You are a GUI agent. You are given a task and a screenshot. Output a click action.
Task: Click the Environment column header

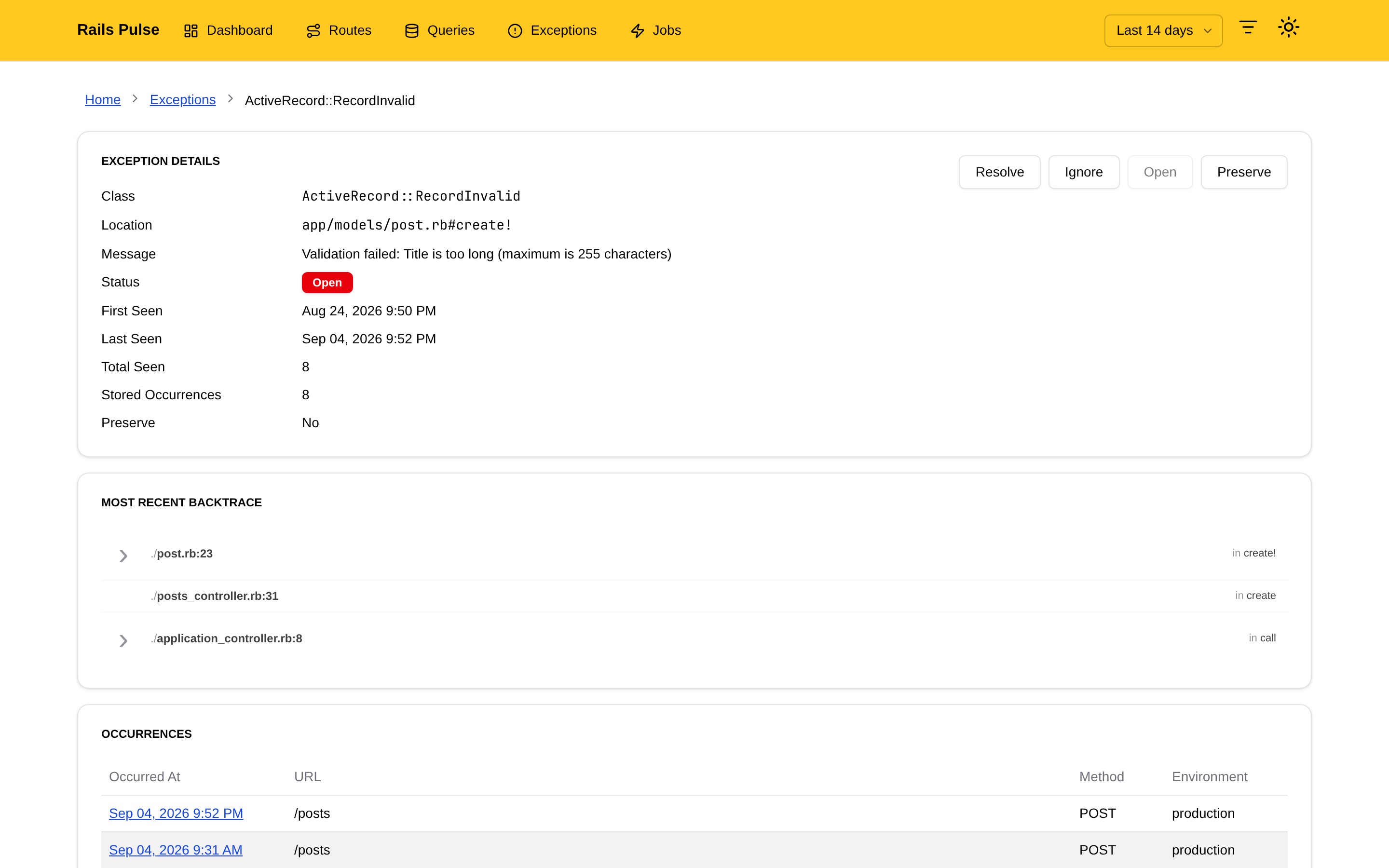tap(1210, 777)
